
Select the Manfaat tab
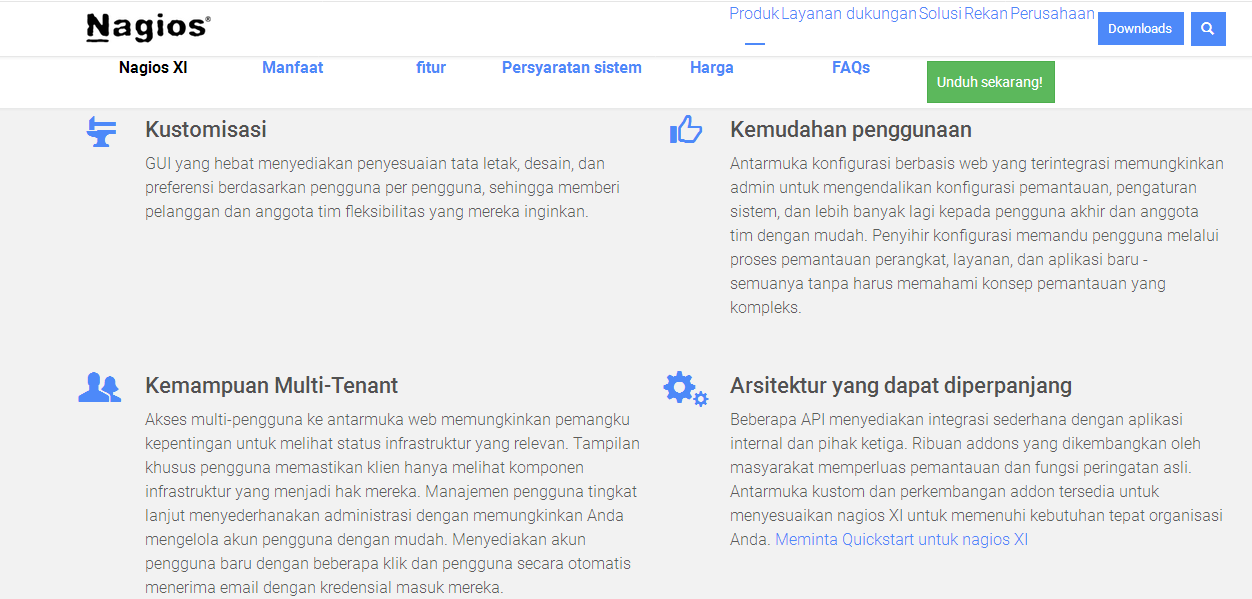tap(292, 68)
